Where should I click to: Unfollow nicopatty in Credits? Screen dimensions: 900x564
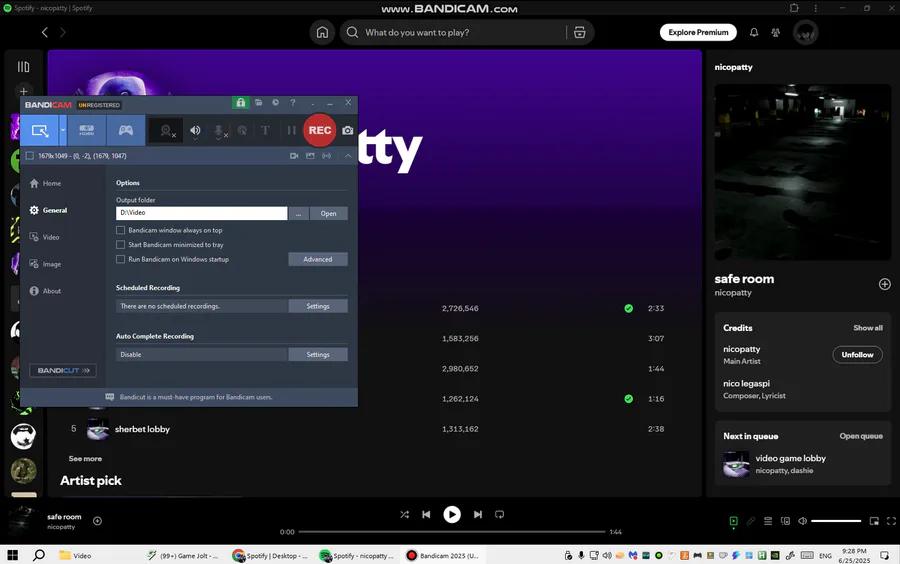click(x=858, y=355)
